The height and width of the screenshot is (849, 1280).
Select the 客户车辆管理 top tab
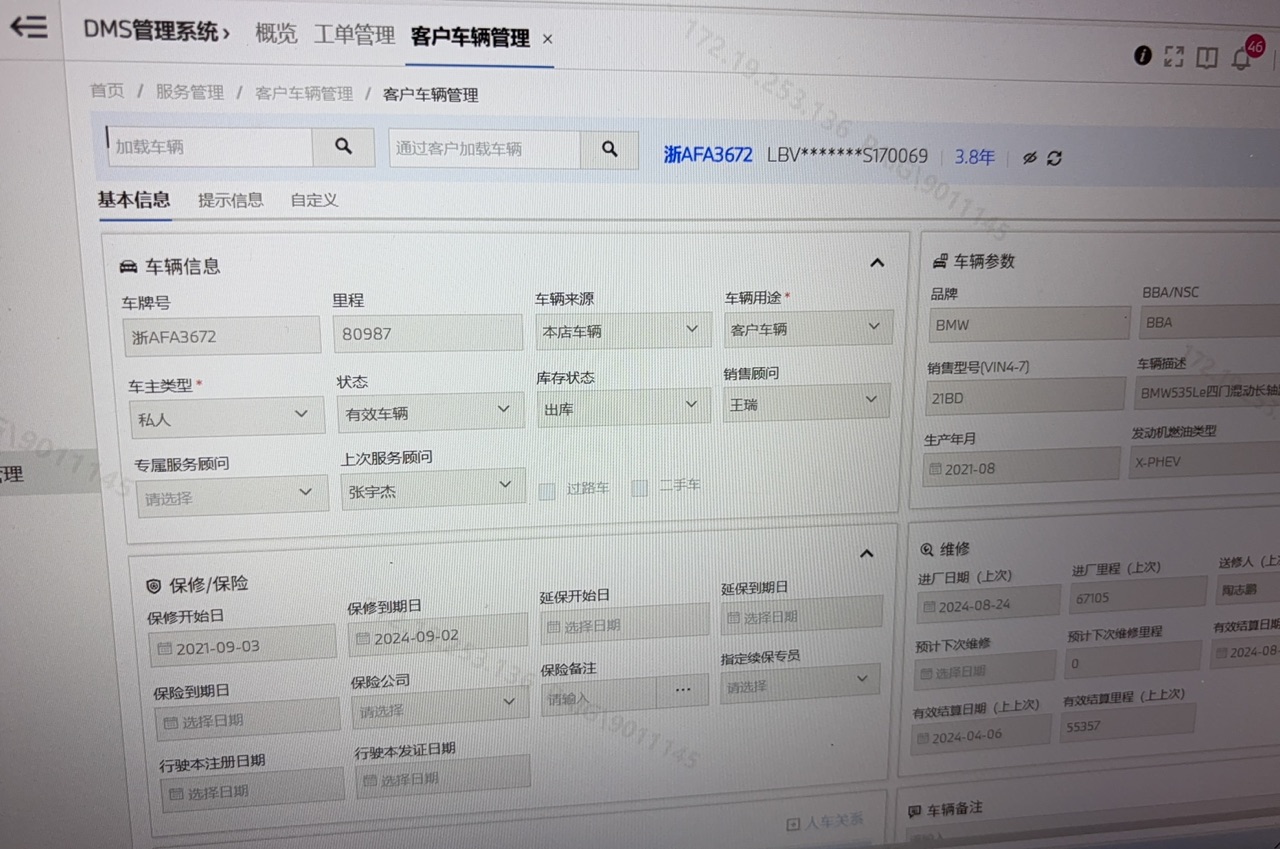click(x=470, y=38)
